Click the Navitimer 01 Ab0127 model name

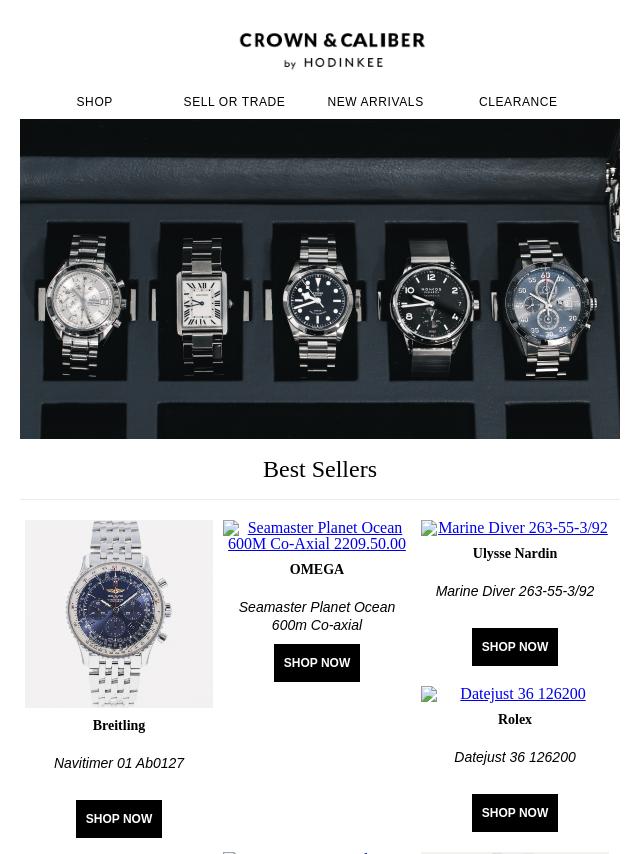click(x=119, y=763)
